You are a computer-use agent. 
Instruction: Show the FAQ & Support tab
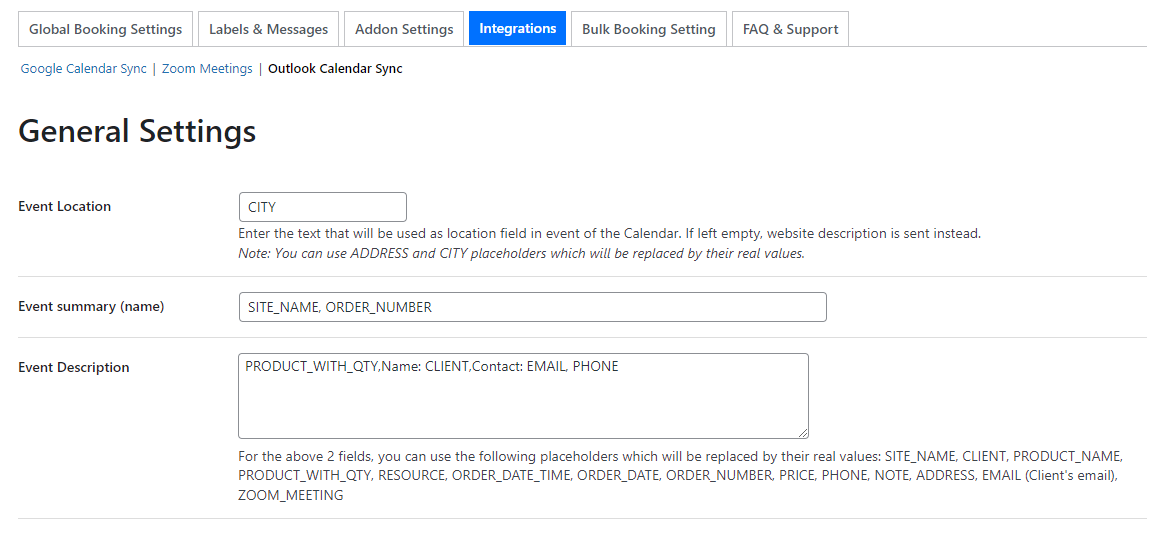pos(790,29)
